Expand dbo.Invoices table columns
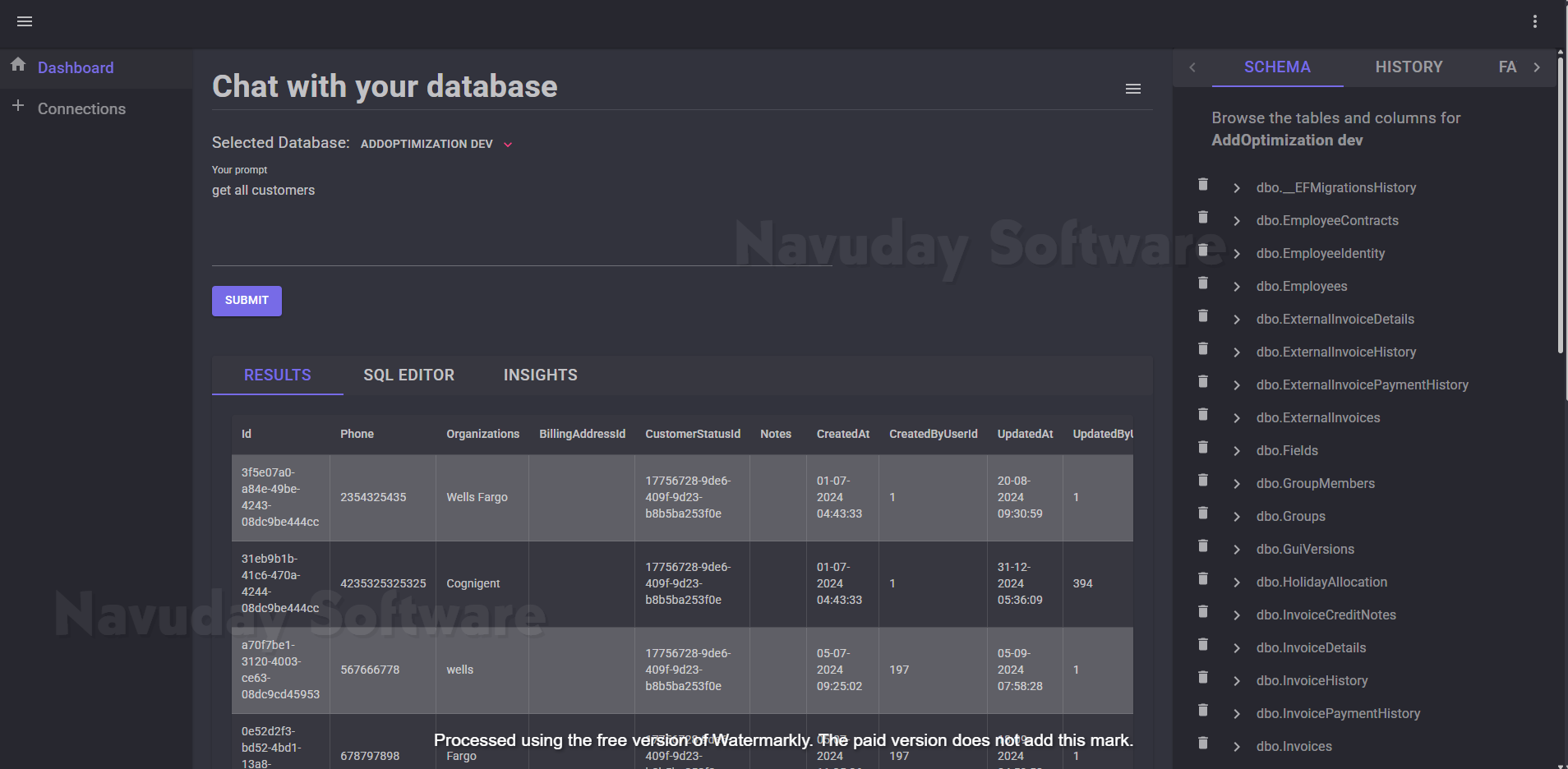Screen dimensions: 1568x769 [x=1236, y=747]
